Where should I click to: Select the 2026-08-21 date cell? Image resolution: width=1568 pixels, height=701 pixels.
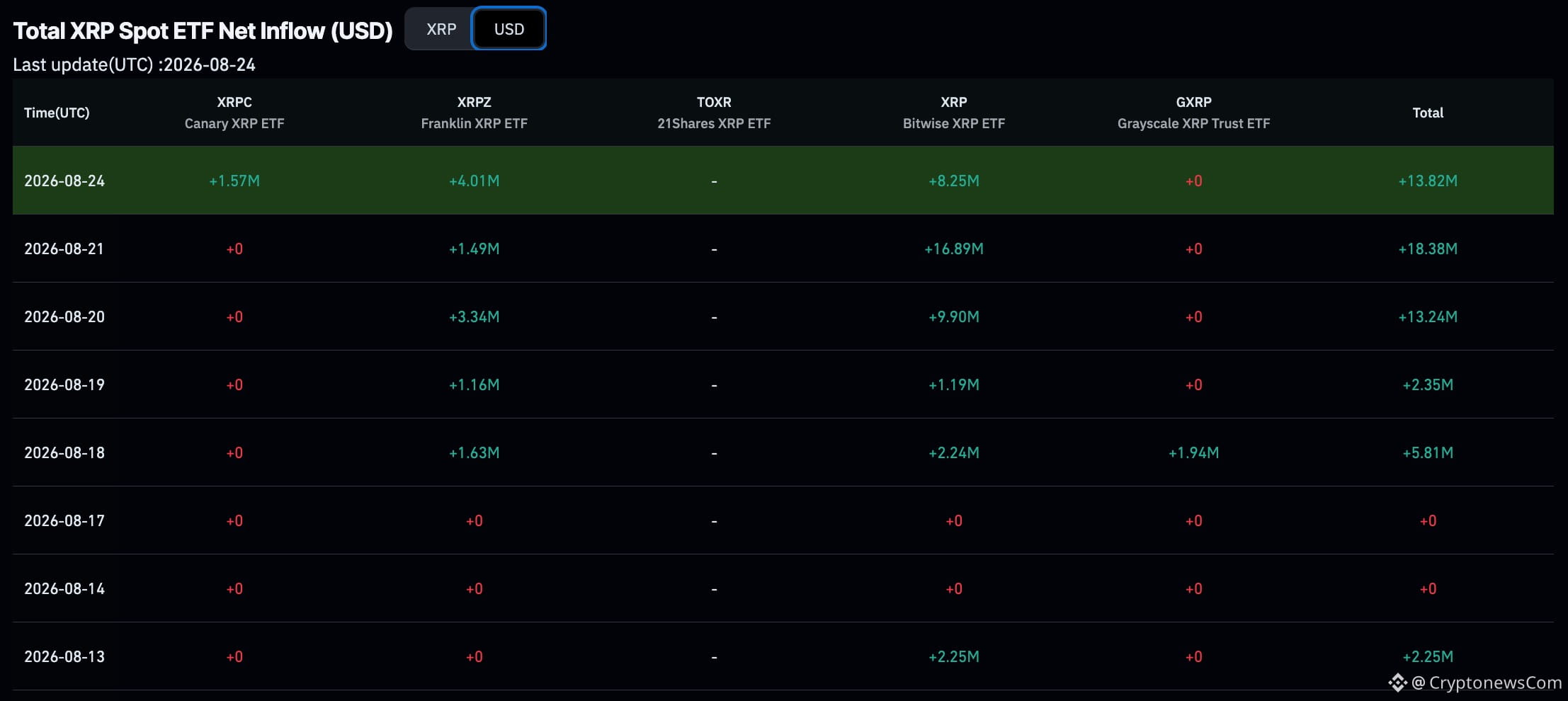(64, 249)
